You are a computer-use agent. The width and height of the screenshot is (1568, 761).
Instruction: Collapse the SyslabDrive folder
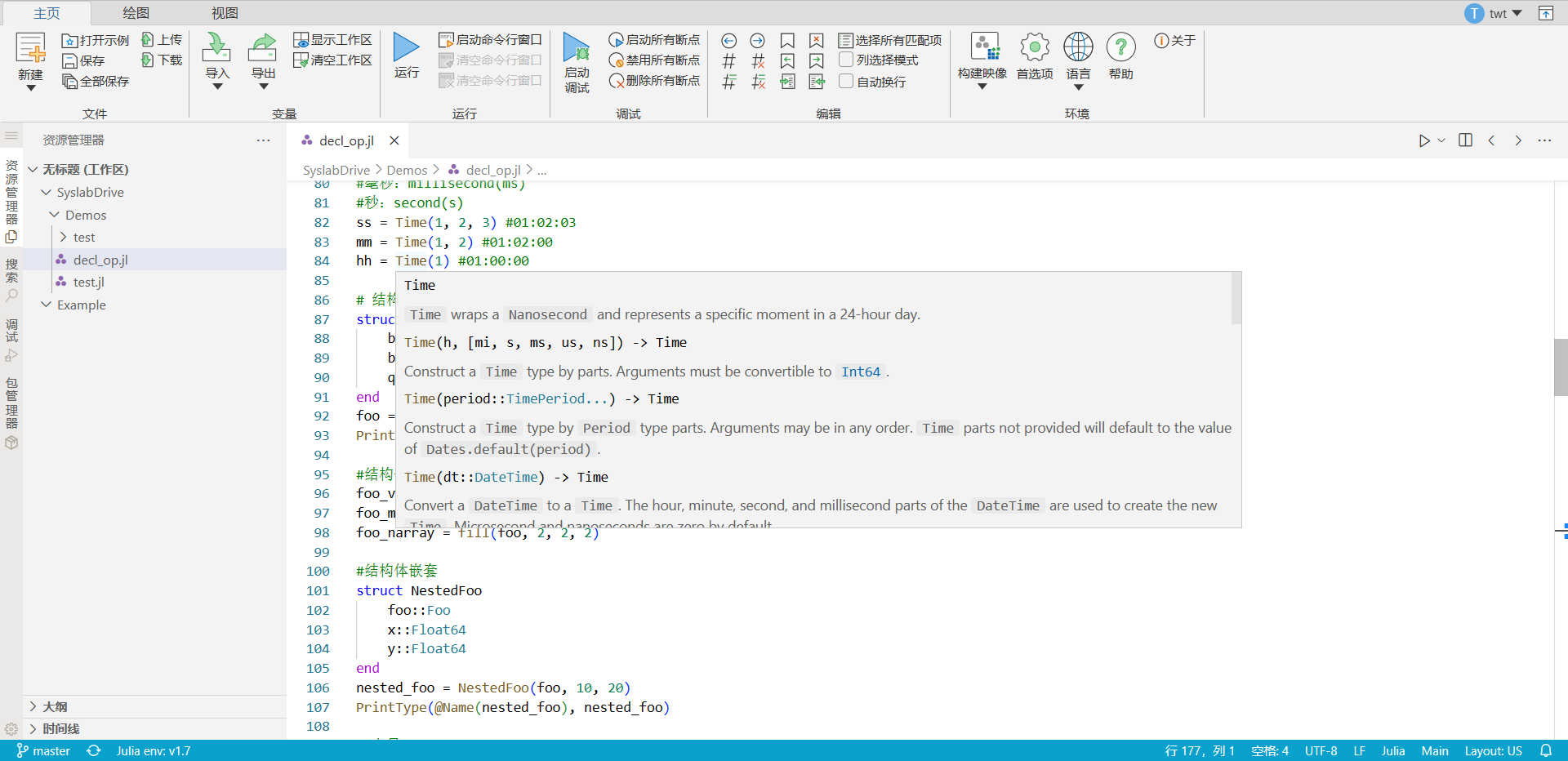tap(46, 193)
